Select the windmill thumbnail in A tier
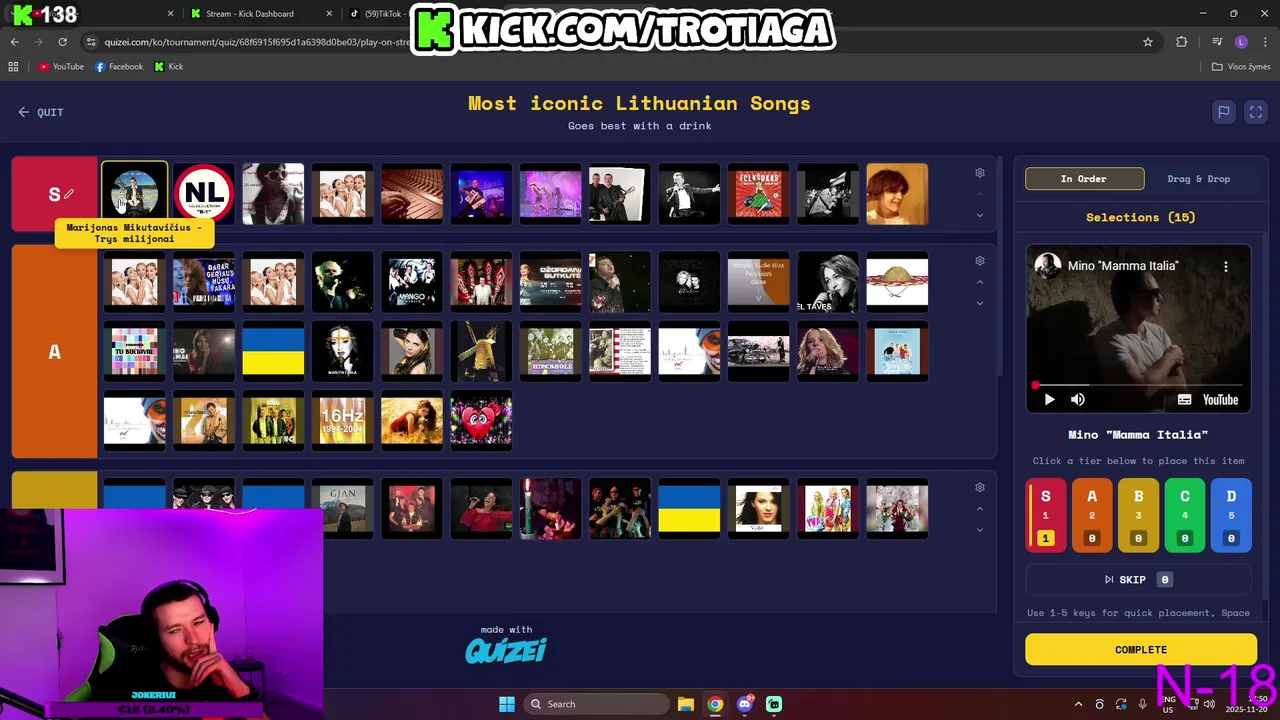 coord(481,351)
